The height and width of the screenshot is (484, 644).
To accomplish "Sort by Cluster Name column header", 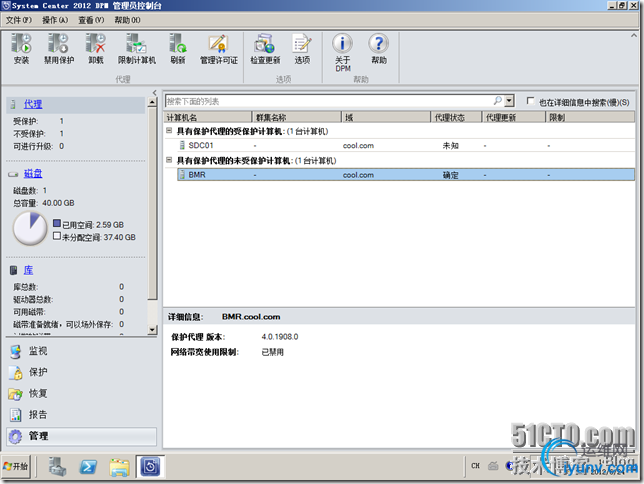I will pyautogui.click(x=297, y=118).
